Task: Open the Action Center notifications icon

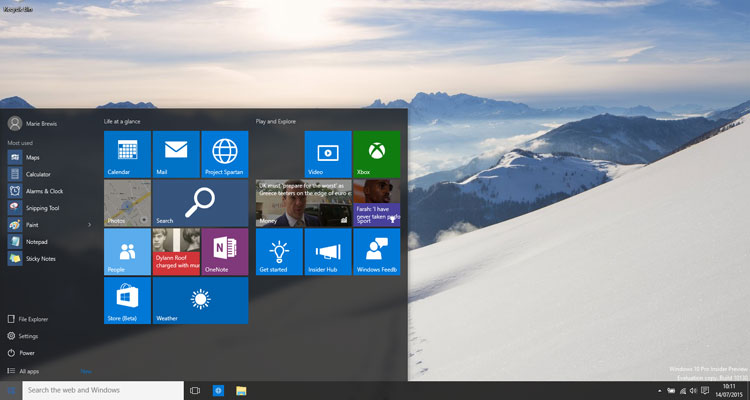Action: (x=705, y=391)
